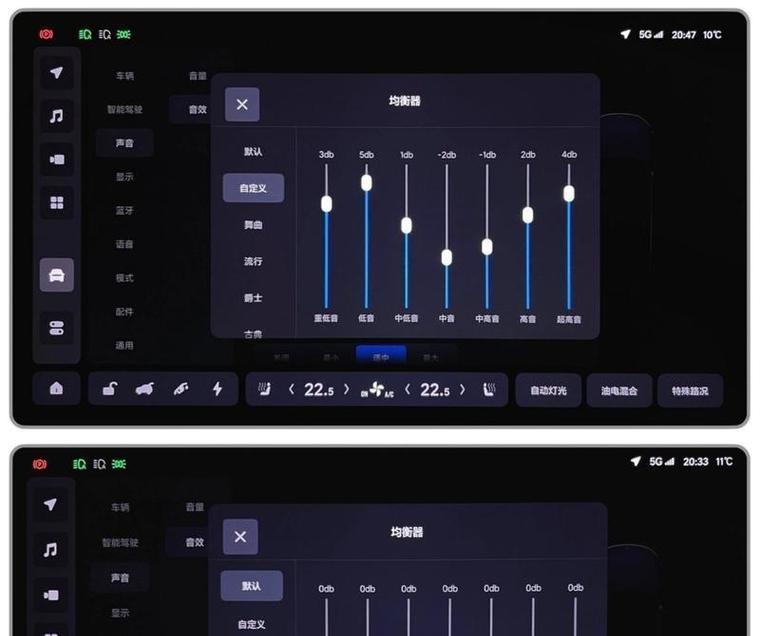Viewport: 760px width, 636px height.
Task: Open 声音 settings in upper screen menu
Action: [125, 143]
